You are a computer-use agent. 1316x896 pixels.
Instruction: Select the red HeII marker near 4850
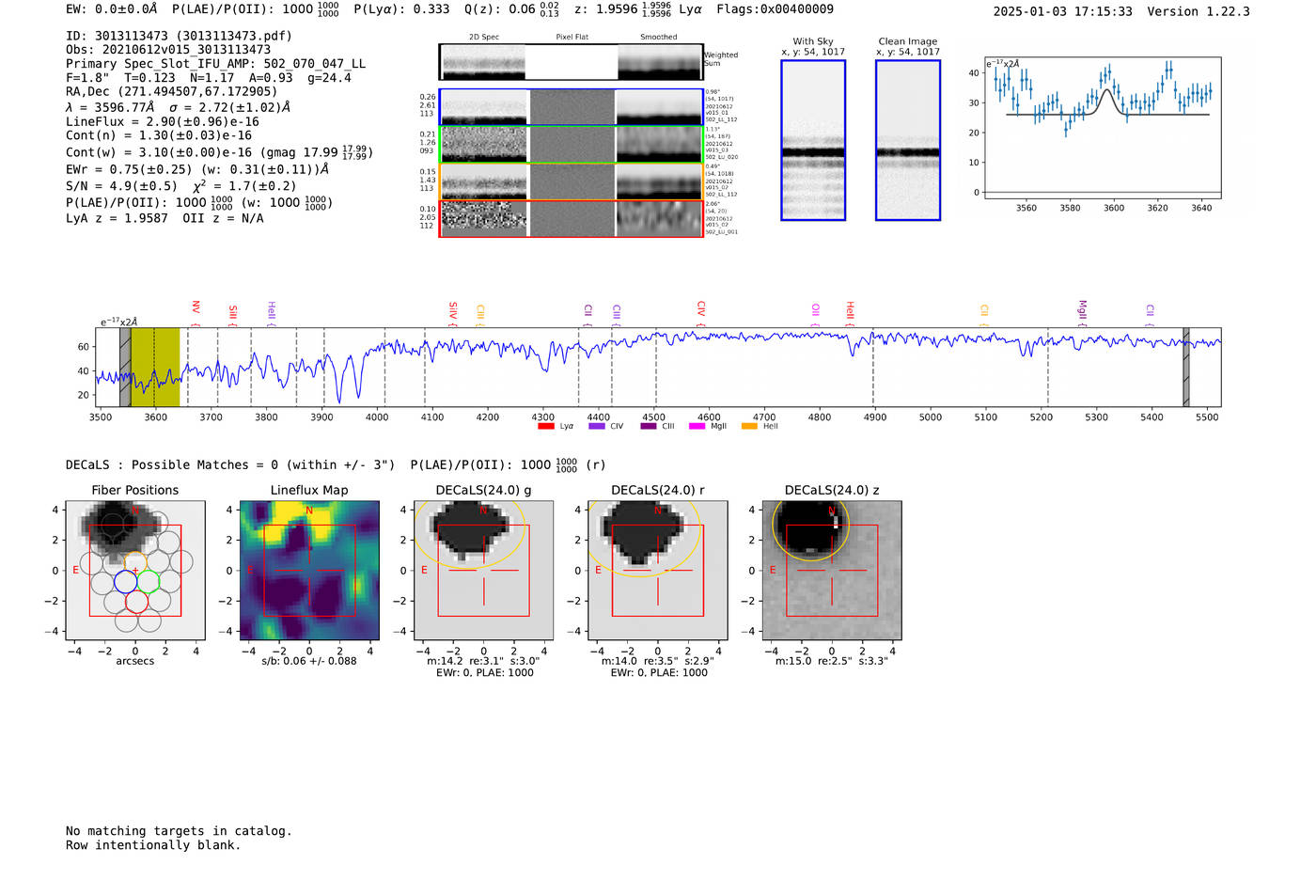coord(850,312)
